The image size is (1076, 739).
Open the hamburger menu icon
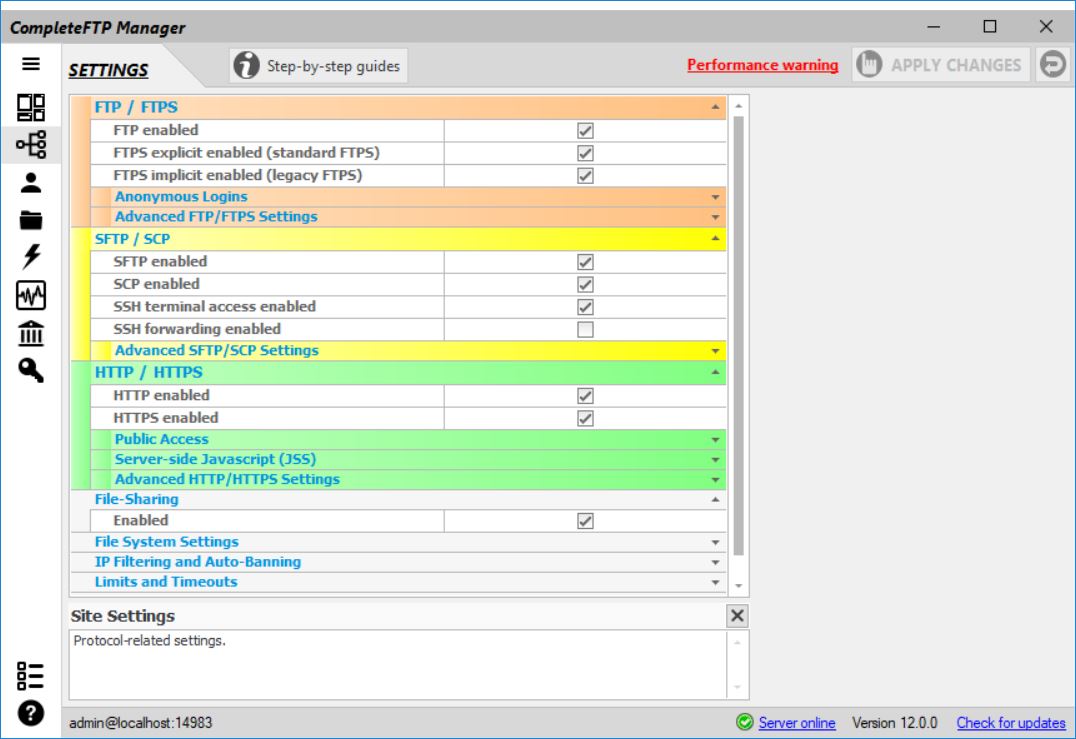pos(31,64)
